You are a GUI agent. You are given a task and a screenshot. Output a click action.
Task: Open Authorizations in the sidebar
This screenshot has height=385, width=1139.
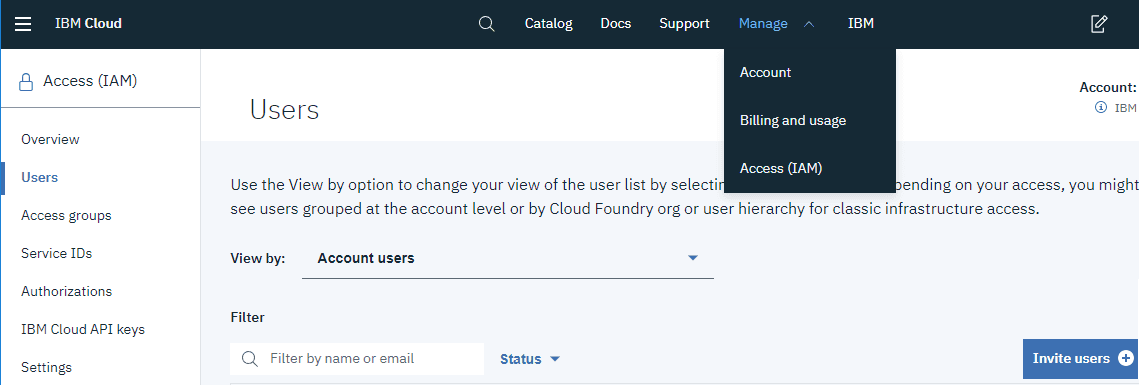(67, 291)
